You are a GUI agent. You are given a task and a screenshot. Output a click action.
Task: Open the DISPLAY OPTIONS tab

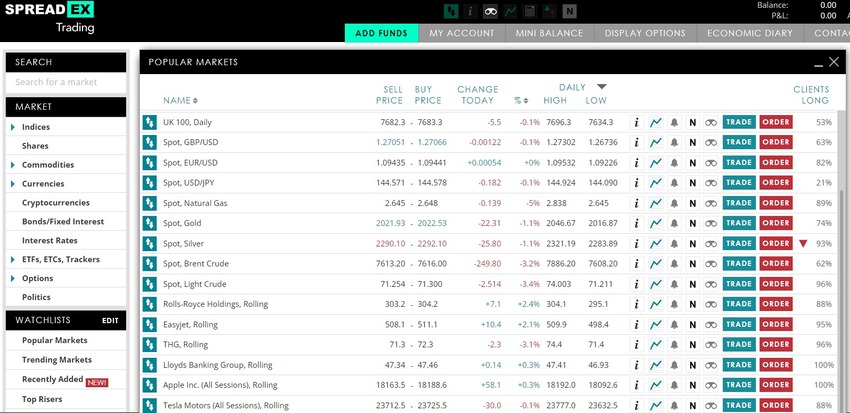pos(645,33)
